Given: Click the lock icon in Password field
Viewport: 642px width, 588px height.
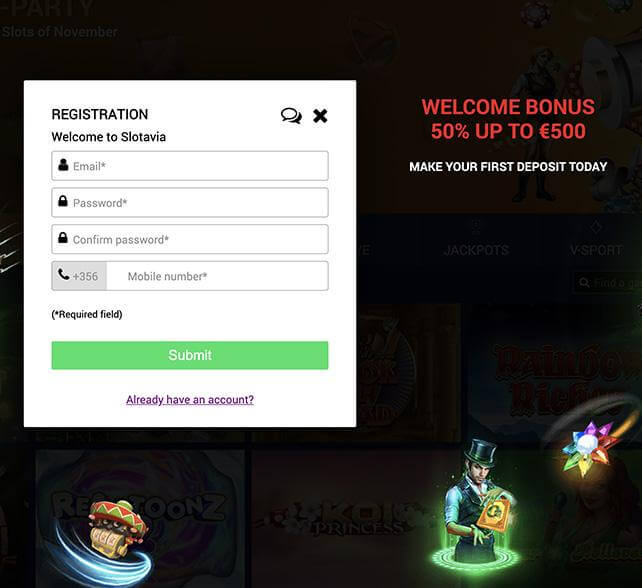Looking at the screenshot, I should (63, 201).
